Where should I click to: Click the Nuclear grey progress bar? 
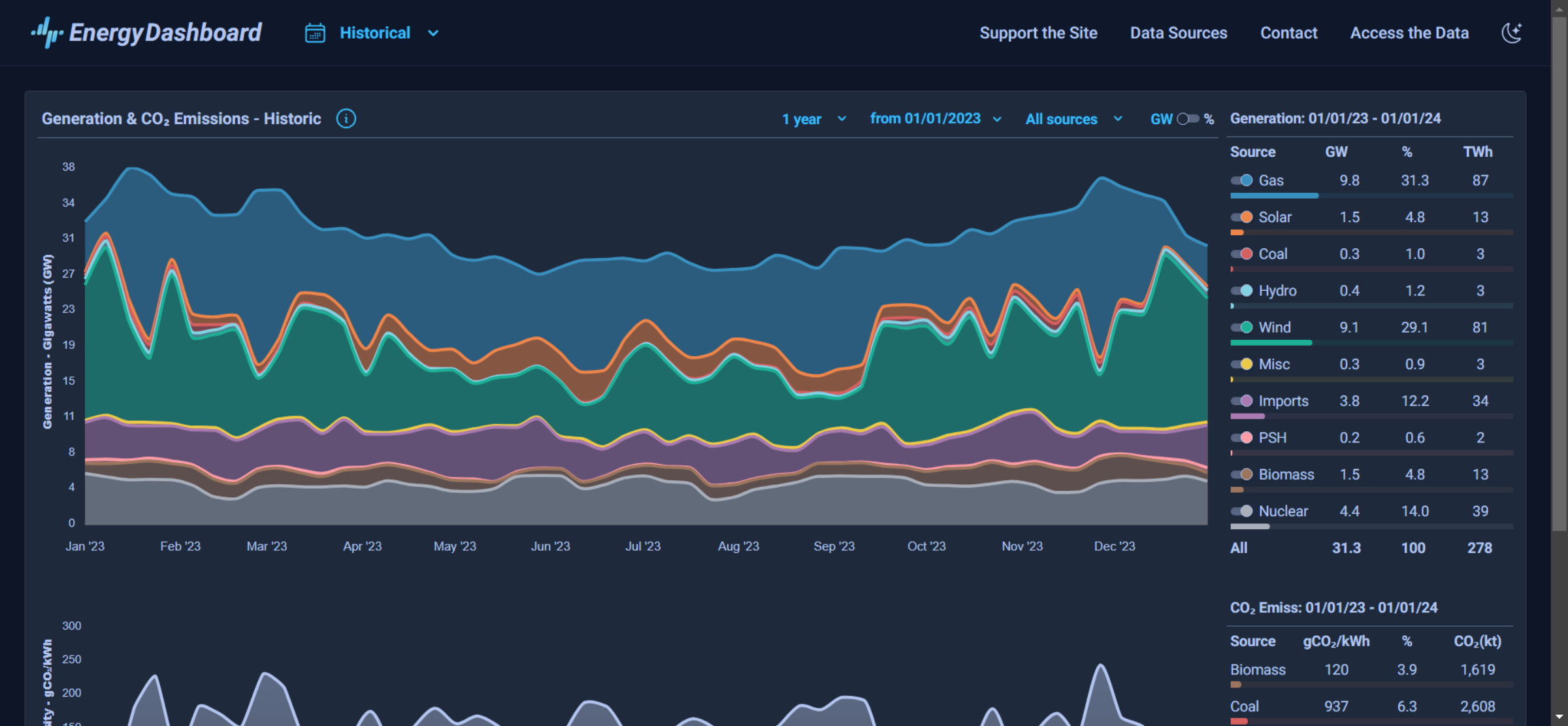coord(1250,526)
